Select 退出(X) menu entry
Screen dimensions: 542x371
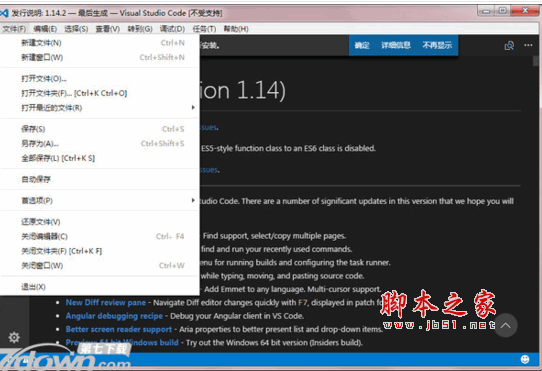coord(100,287)
